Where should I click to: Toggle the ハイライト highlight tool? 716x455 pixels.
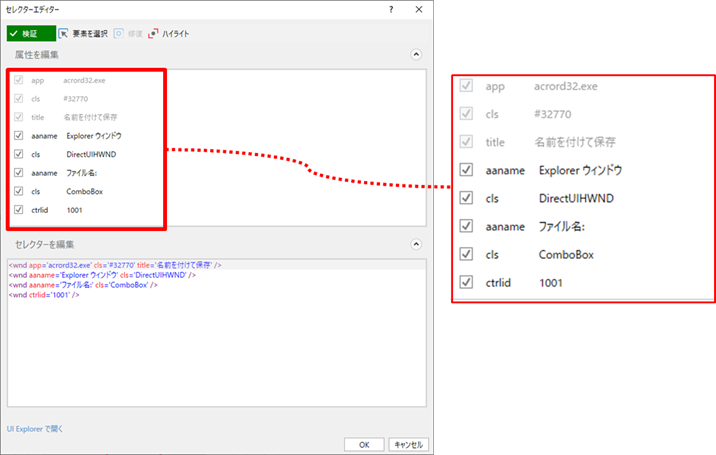[x=168, y=33]
